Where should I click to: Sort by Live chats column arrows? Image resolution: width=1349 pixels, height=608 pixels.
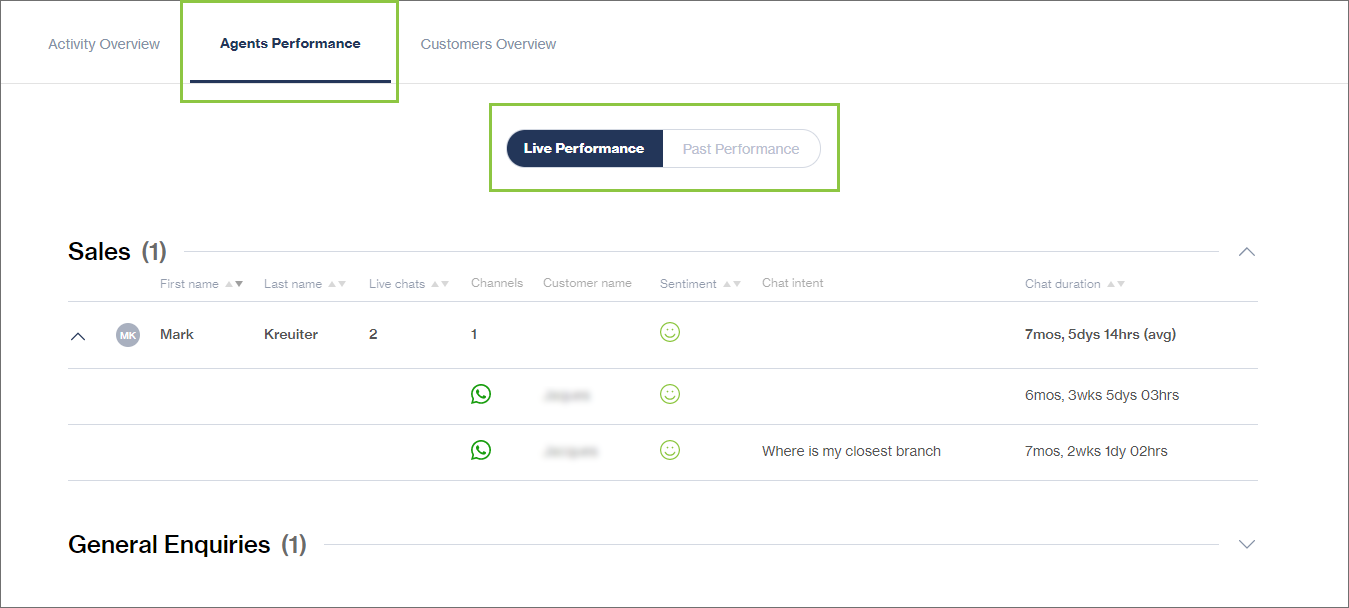[440, 284]
